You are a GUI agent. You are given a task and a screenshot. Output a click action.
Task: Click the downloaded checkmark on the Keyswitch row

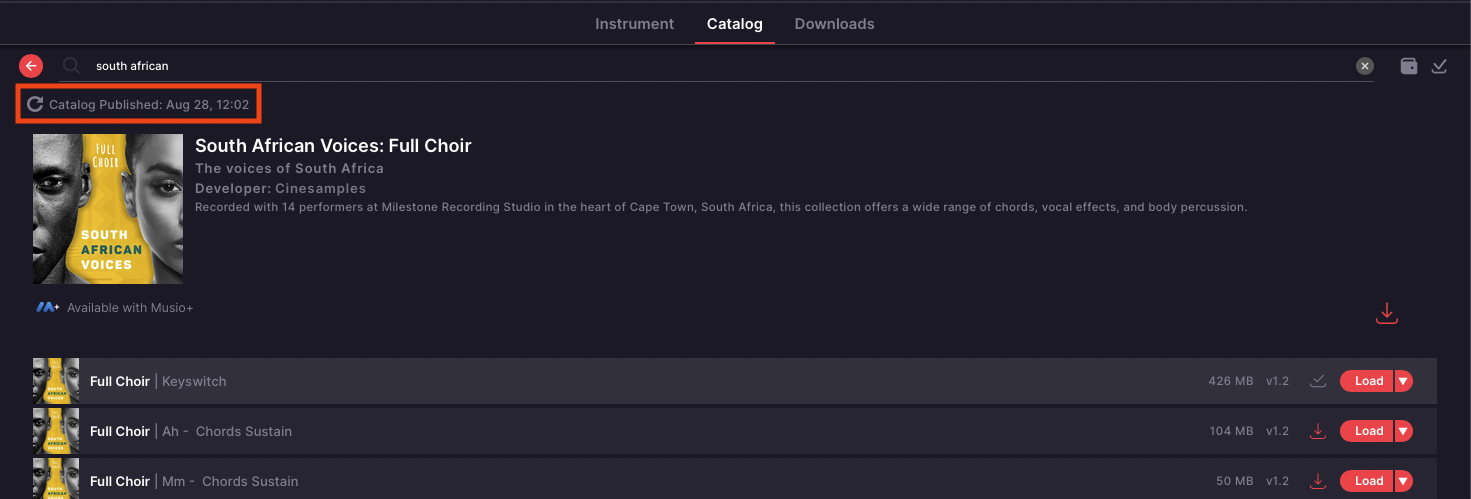click(x=1318, y=381)
